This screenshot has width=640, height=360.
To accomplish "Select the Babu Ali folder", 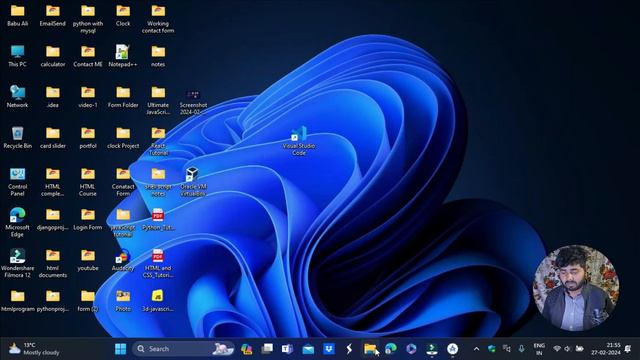I will [x=17, y=16].
